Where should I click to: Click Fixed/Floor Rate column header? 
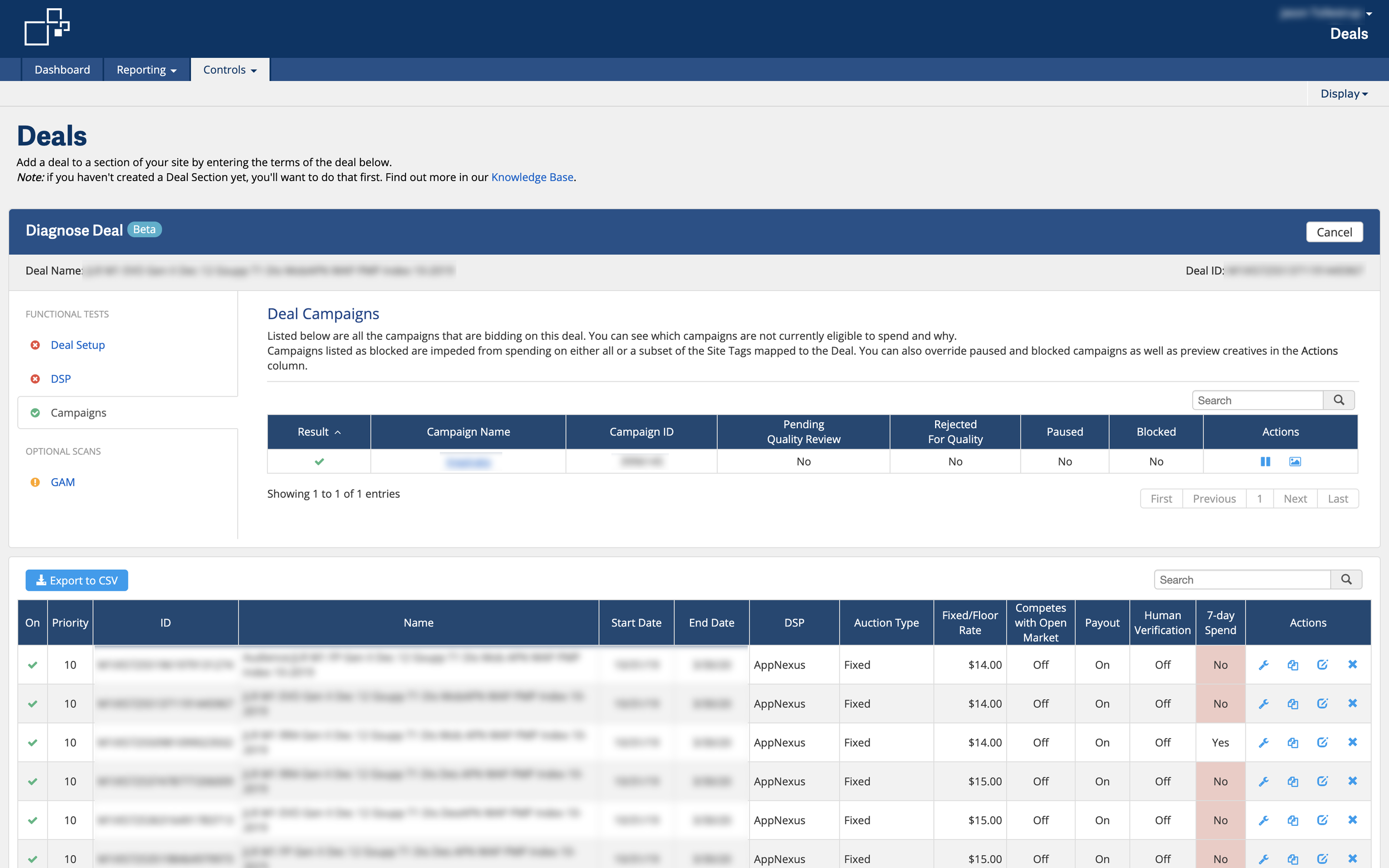click(x=970, y=623)
